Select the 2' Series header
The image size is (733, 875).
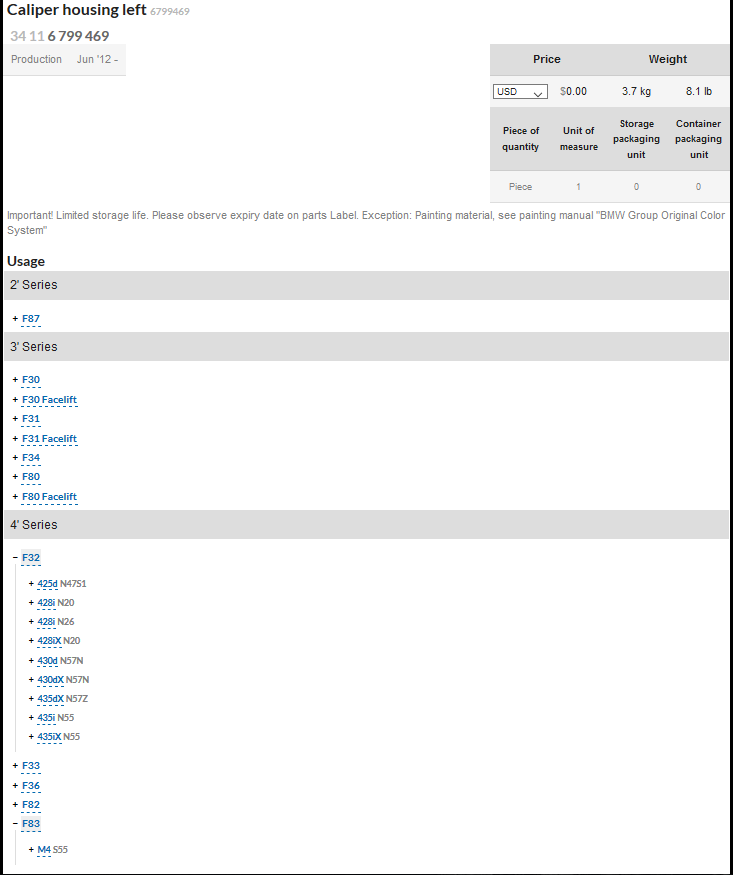click(366, 285)
